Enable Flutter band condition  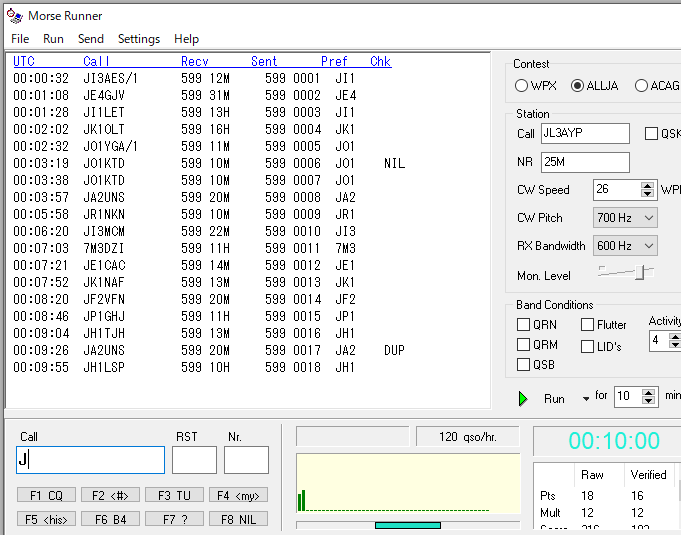[x=587, y=324]
